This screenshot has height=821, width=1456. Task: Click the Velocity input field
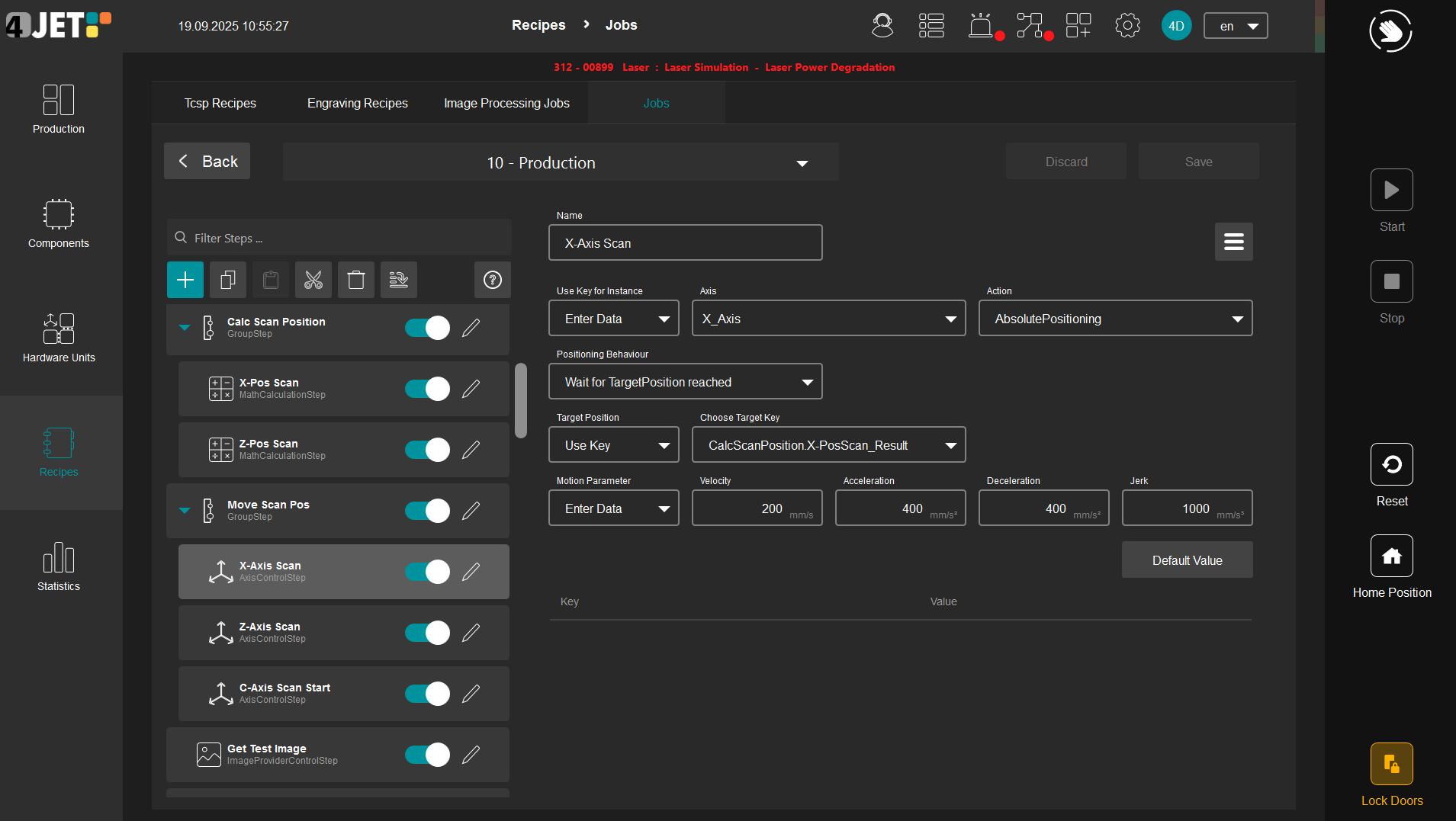757,508
